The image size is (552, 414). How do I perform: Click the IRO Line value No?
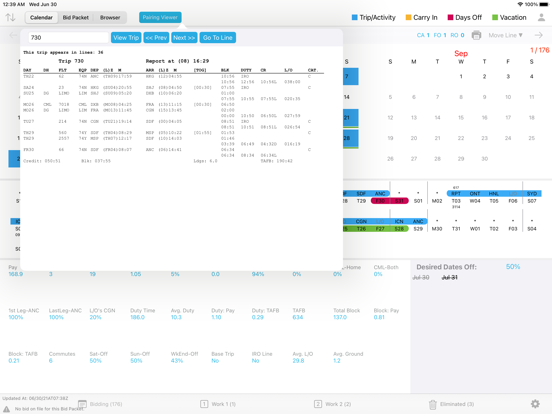(256, 360)
